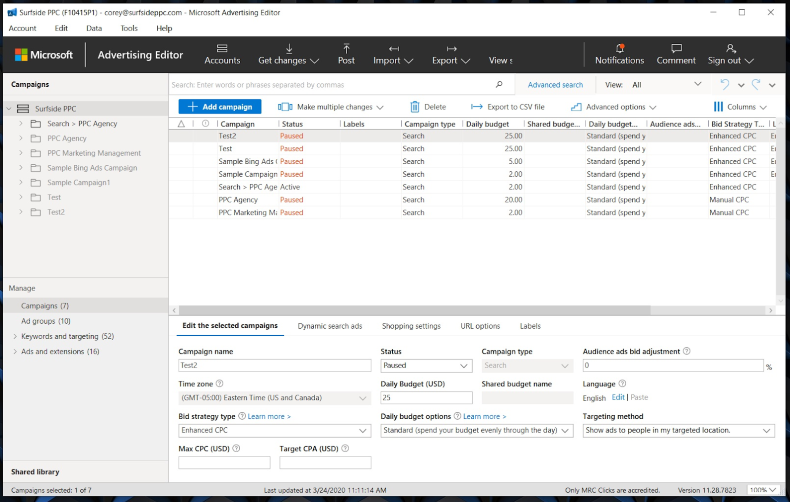The image size is (790, 502).
Task: Open the zoom 100% dropdown
Action: click(763, 490)
